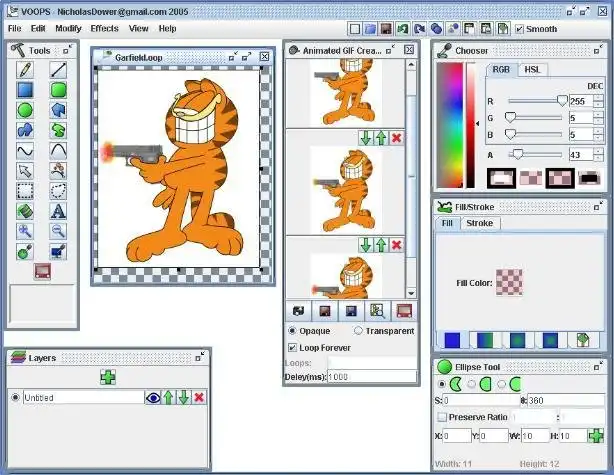The image size is (614, 475).
Task: Switch to the Stroke tab
Action: tap(479, 223)
